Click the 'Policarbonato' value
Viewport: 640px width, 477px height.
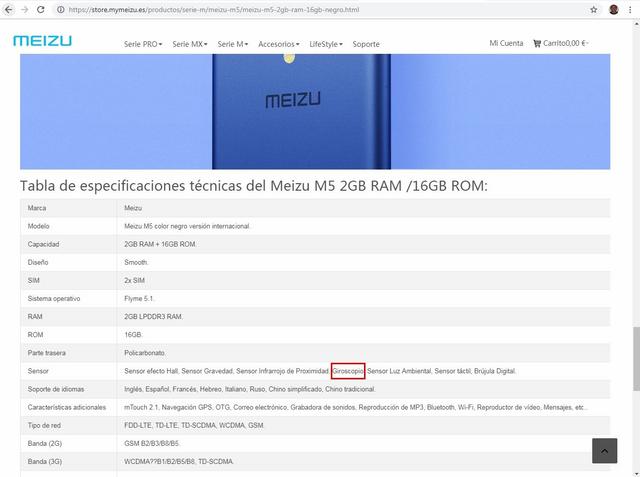coord(144,353)
